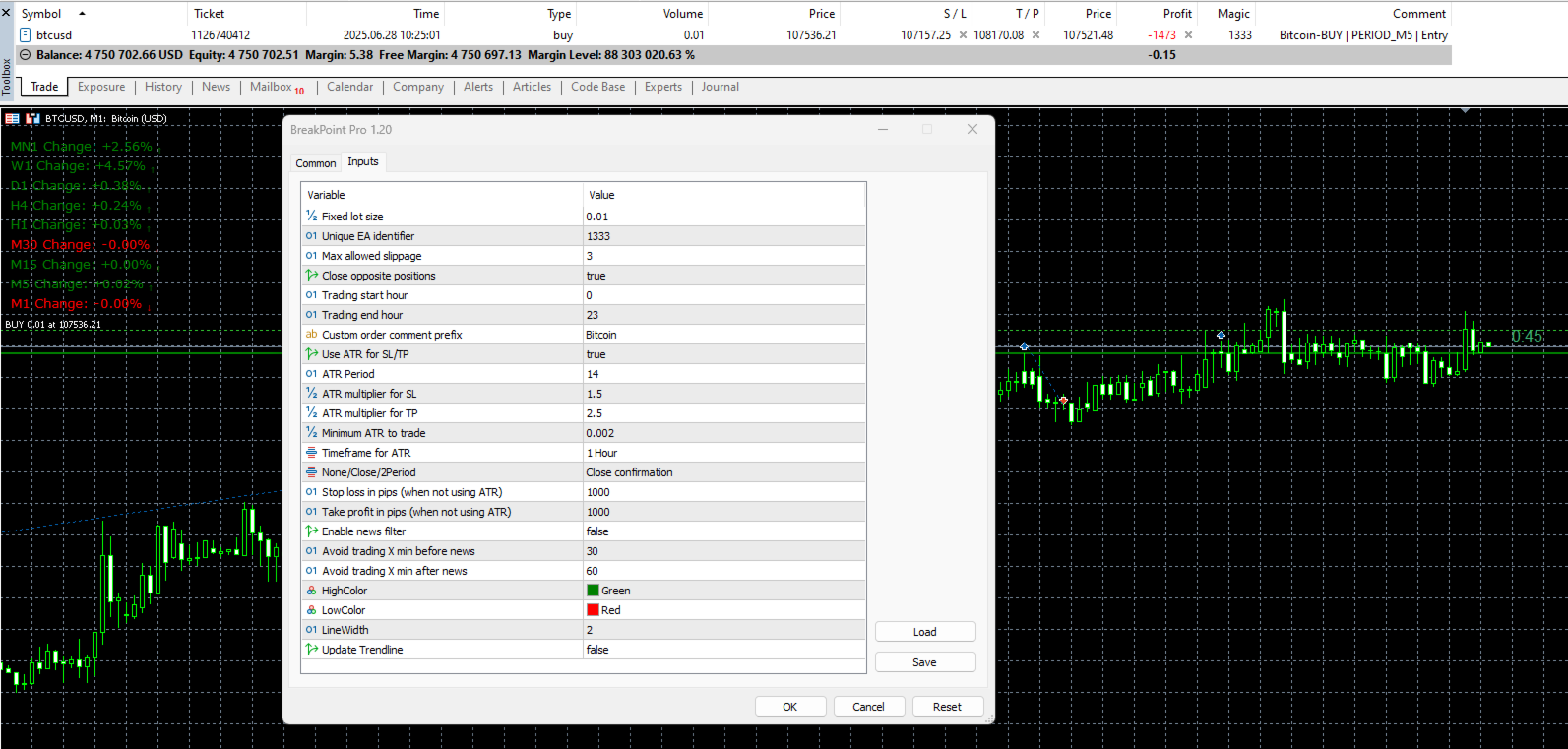Open the Experts tab in Toolbox

pos(663,87)
